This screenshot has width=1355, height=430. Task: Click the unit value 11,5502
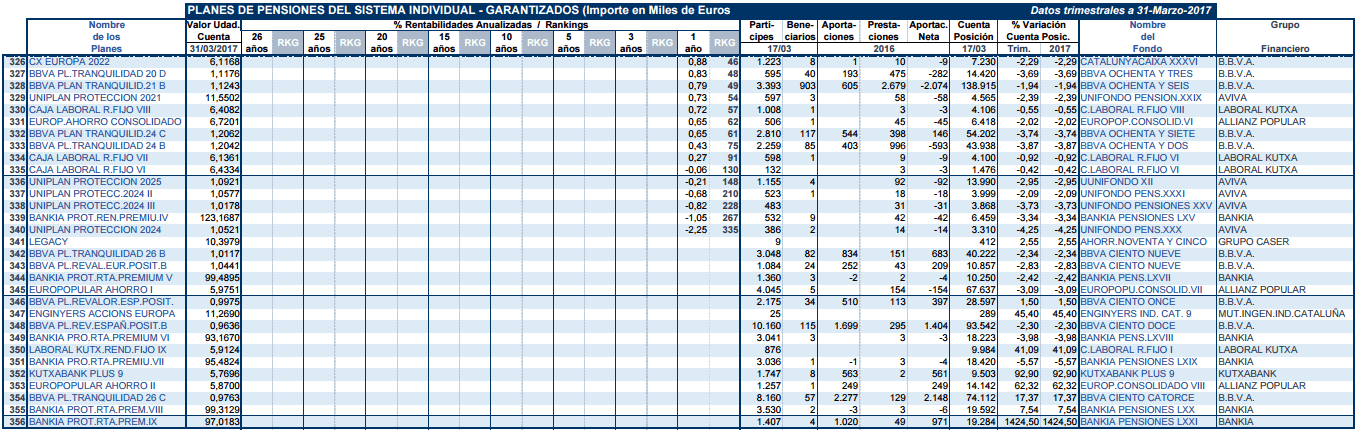coord(222,98)
